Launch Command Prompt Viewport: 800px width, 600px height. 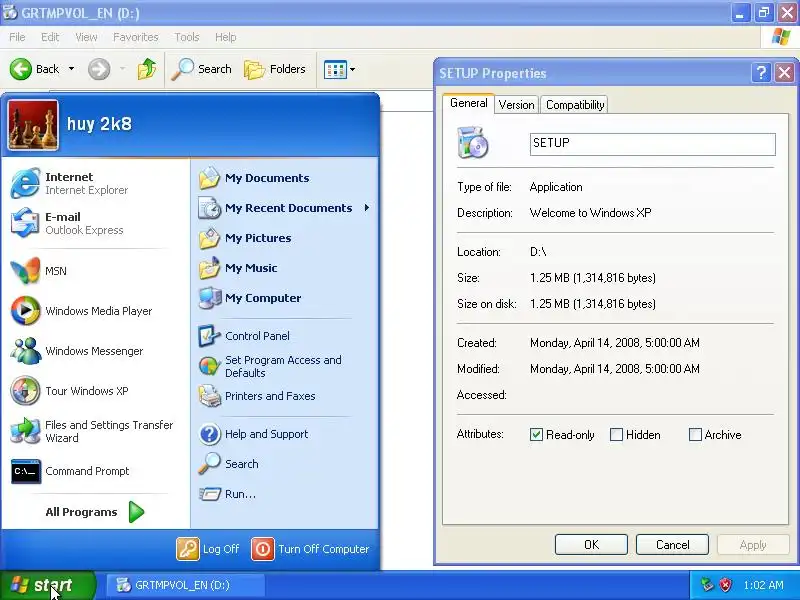70,471
